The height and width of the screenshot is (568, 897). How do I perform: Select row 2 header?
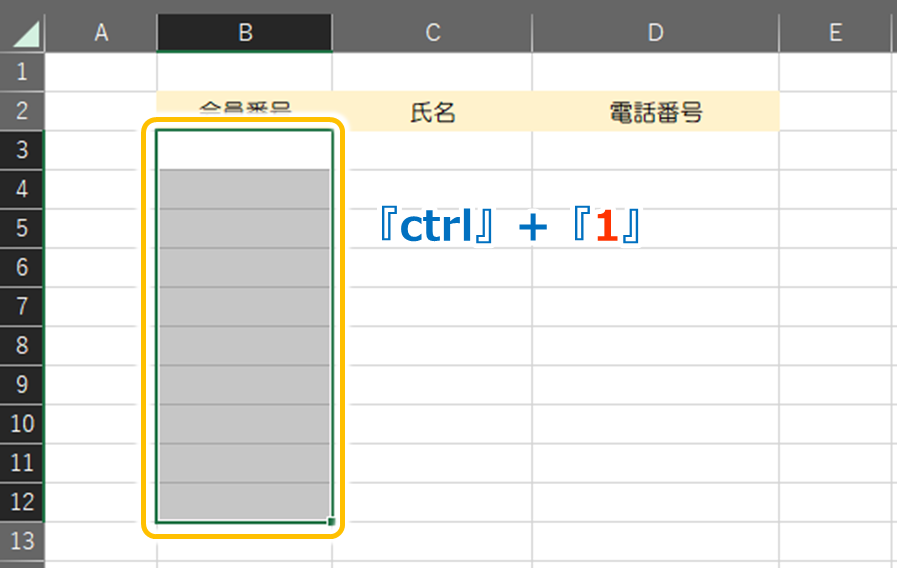coord(23,111)
